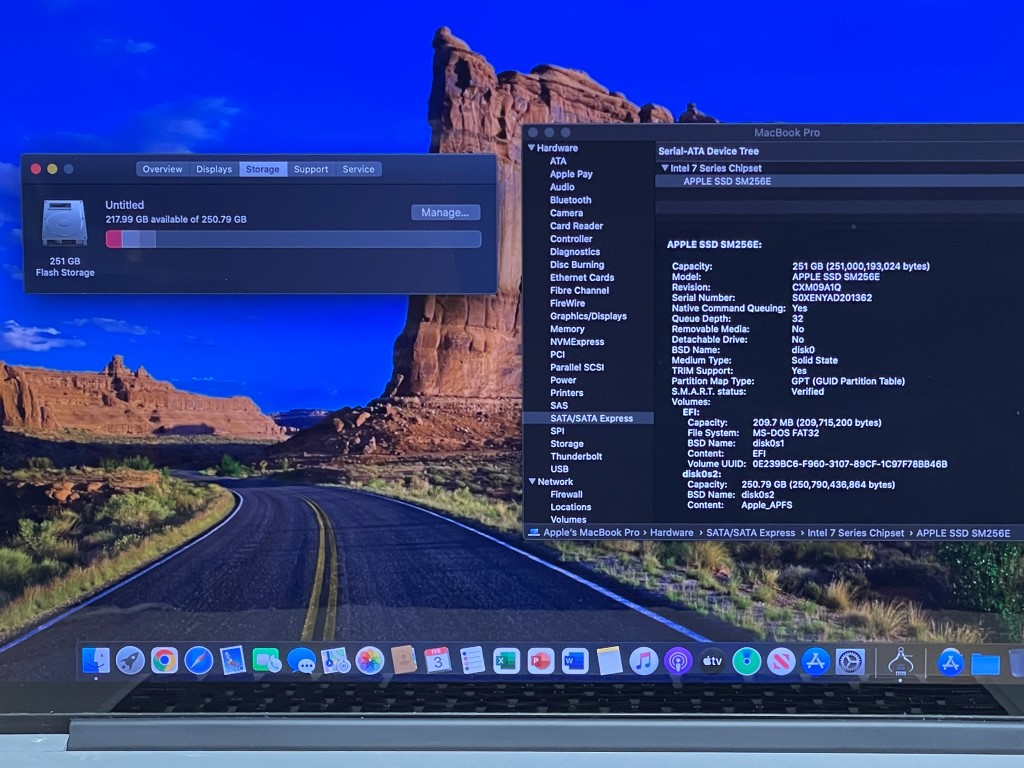Collapse Intel 7 Series Chipset disclosure triangle
Image resolution: width=1024 pixels, height=768 pixels.
coord(665,168)
